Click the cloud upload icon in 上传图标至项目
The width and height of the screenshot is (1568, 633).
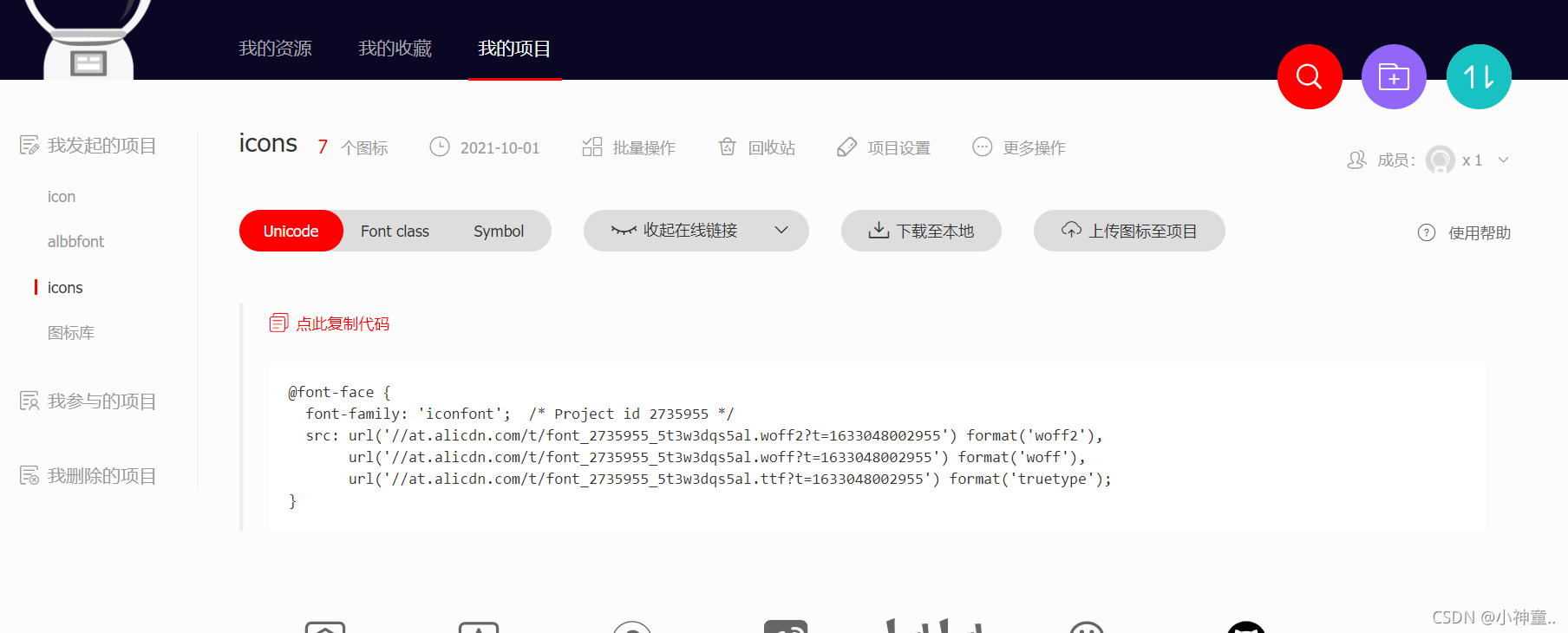[1072, 230]
